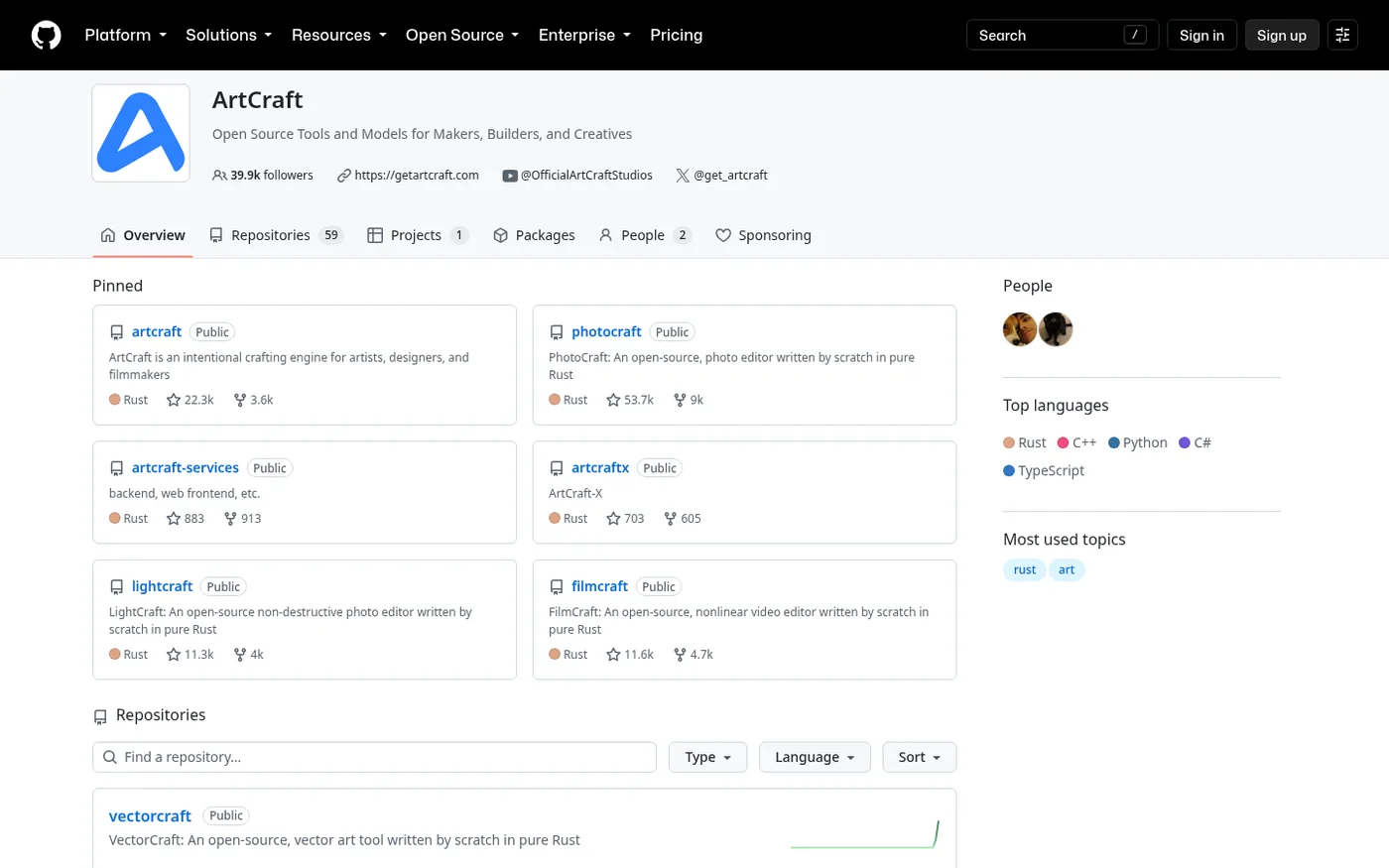Click fork icon on filmcraft card
The width and height of the screenshot is (1389, 868).
click(x=680, y=655)
